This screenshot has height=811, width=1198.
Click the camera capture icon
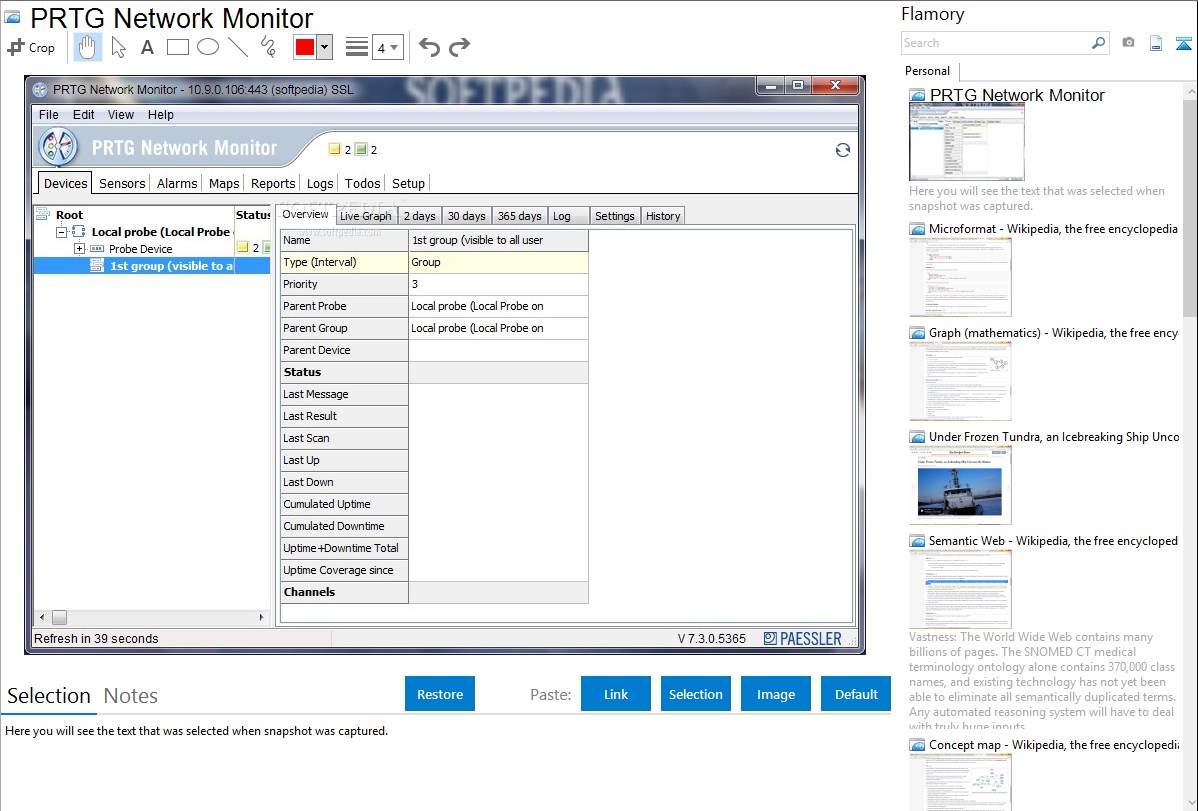pos(1128,43)
